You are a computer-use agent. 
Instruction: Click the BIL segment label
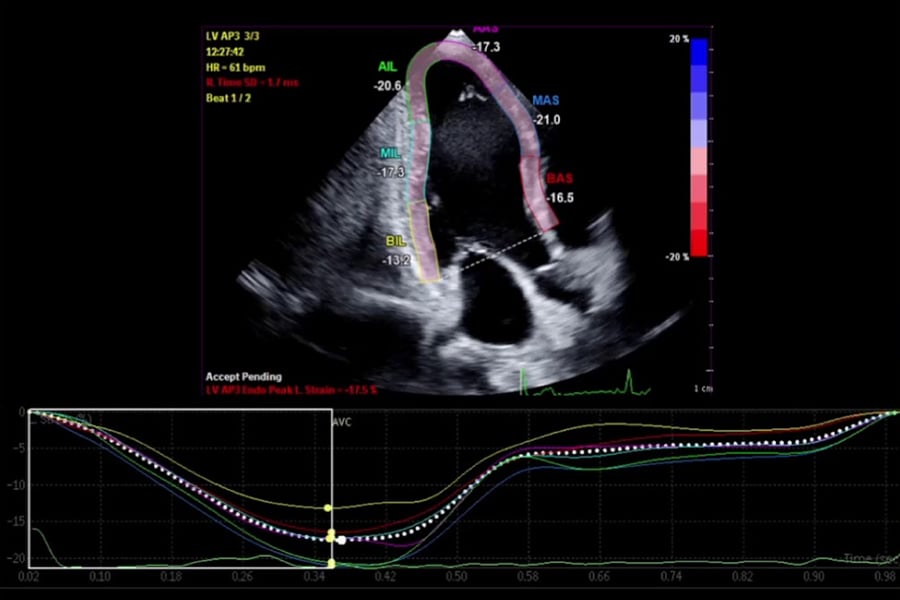pos(396,241)
